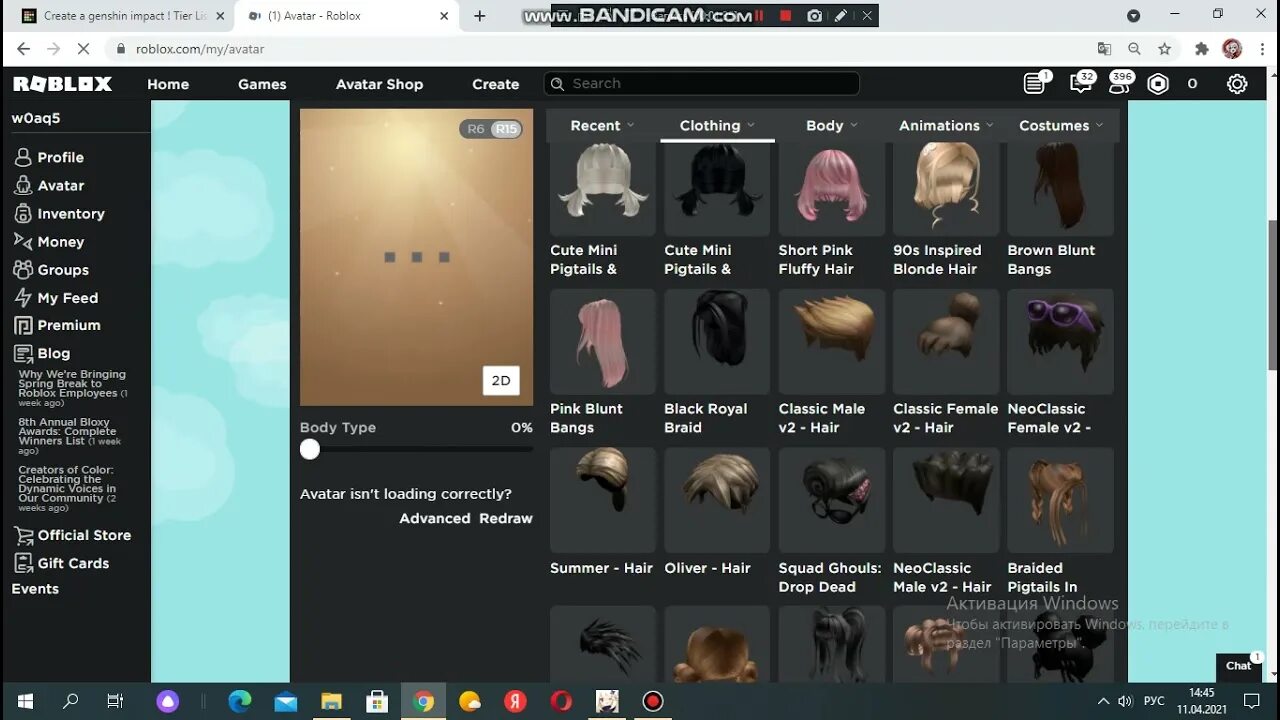Open Chrome from the taskbar
The width and height of the screenshot is (1280, 720).
tap(424, 701)
